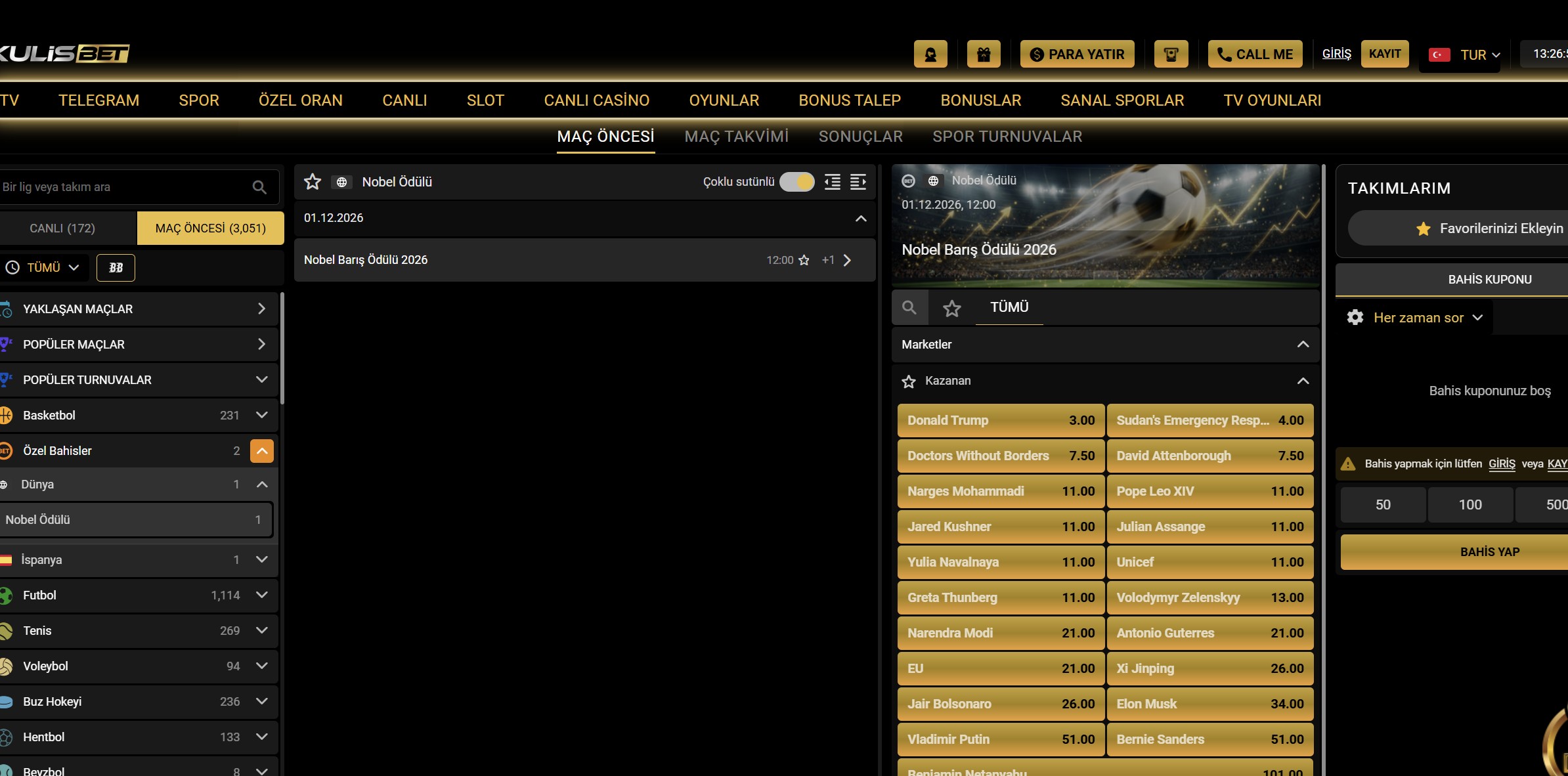Switch to compact list view icon
This screenshot has height=776, width=1568.
pos(833,182)
